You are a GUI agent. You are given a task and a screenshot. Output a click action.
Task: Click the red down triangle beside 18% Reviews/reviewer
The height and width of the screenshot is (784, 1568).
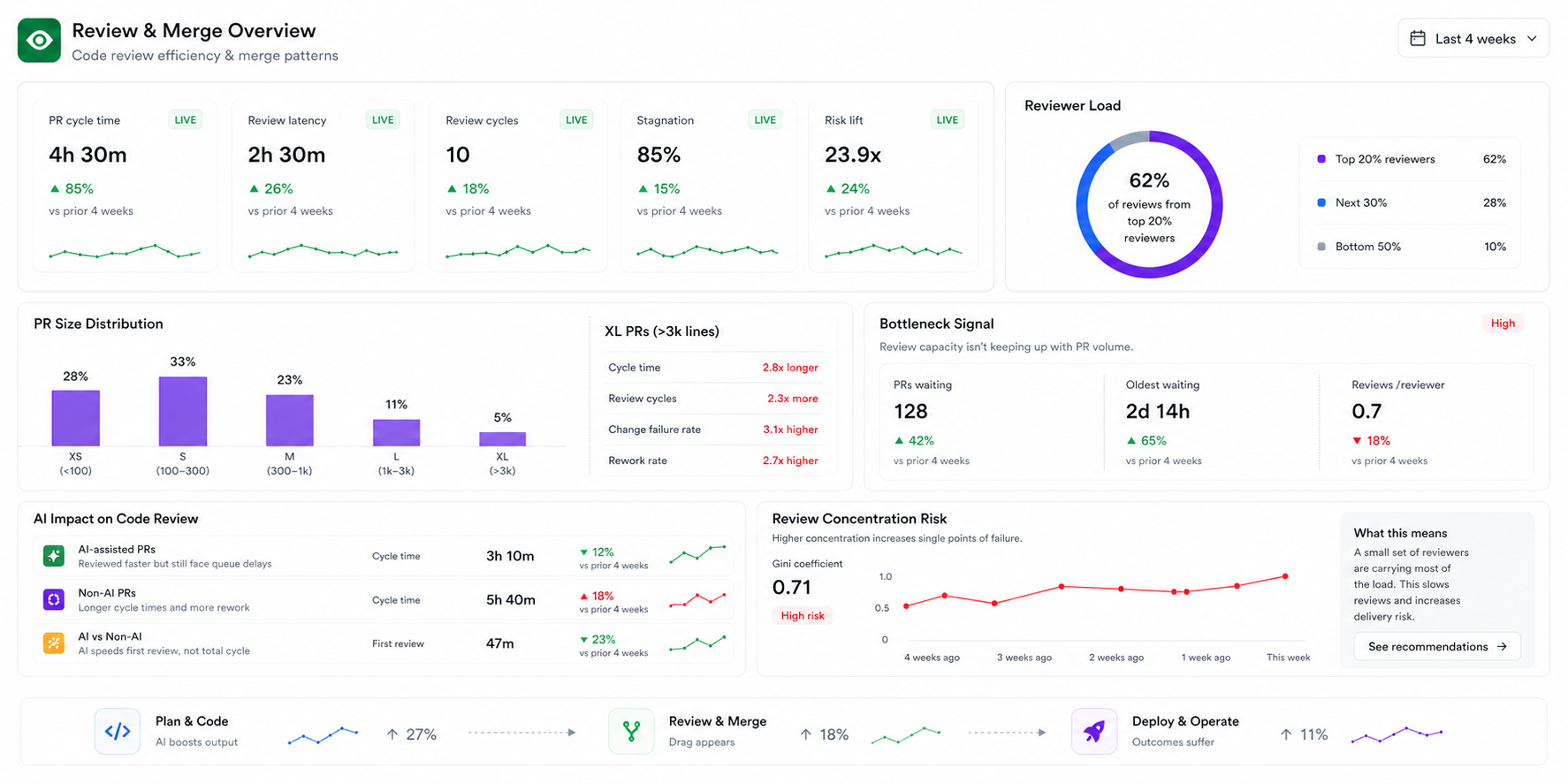[1357, 441]
